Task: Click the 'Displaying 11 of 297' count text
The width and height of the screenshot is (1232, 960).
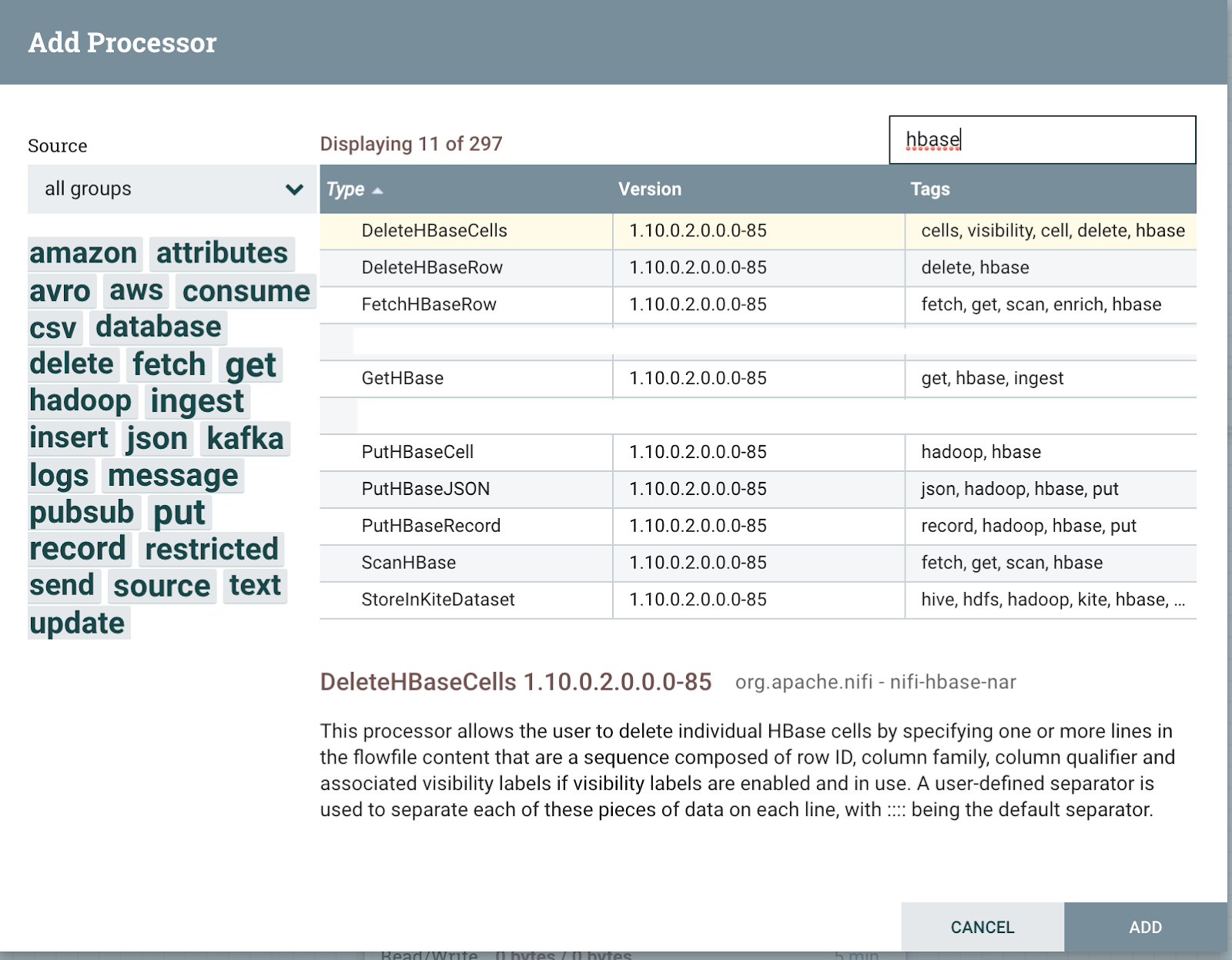Action: [x=411, y=144]
